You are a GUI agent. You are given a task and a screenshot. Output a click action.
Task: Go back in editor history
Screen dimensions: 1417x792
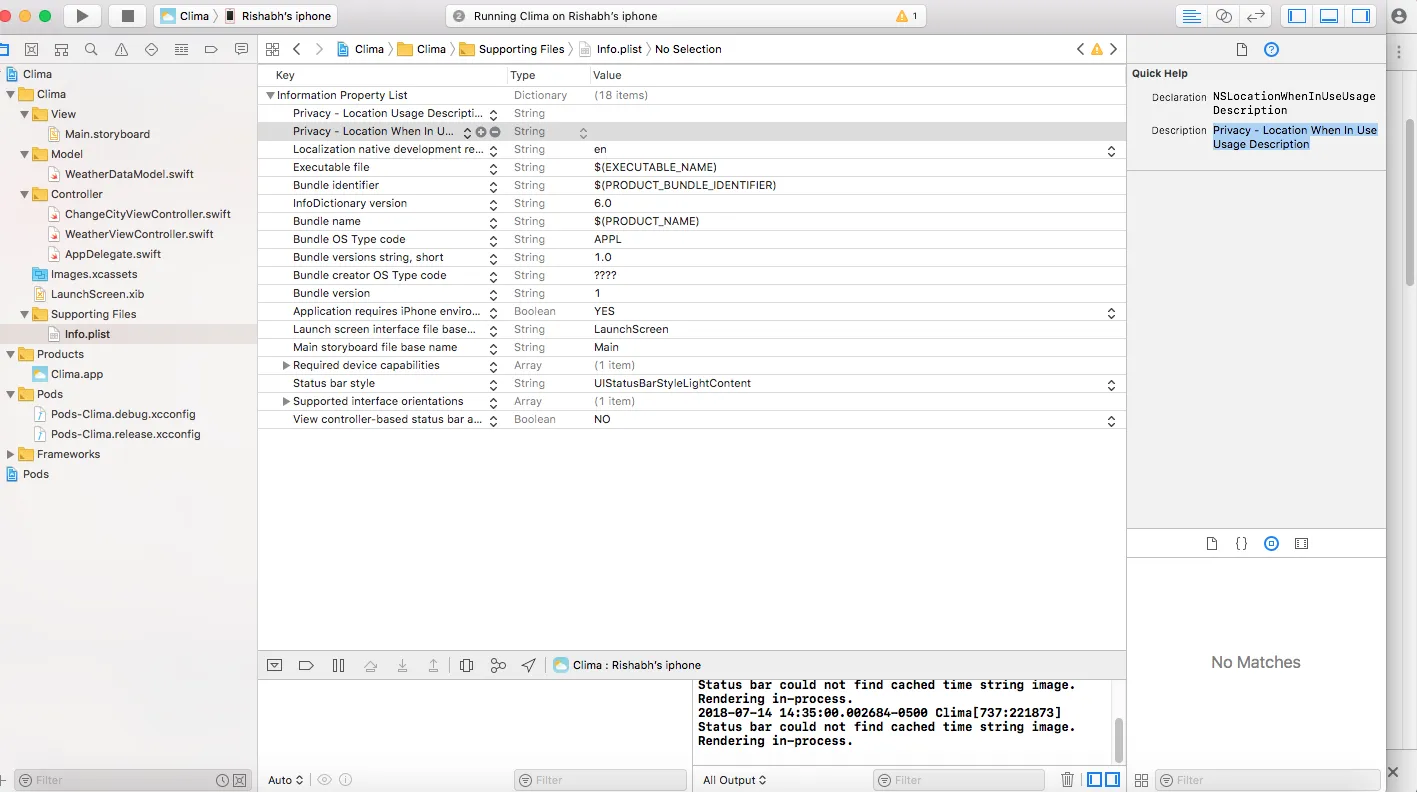pos(297,49)
